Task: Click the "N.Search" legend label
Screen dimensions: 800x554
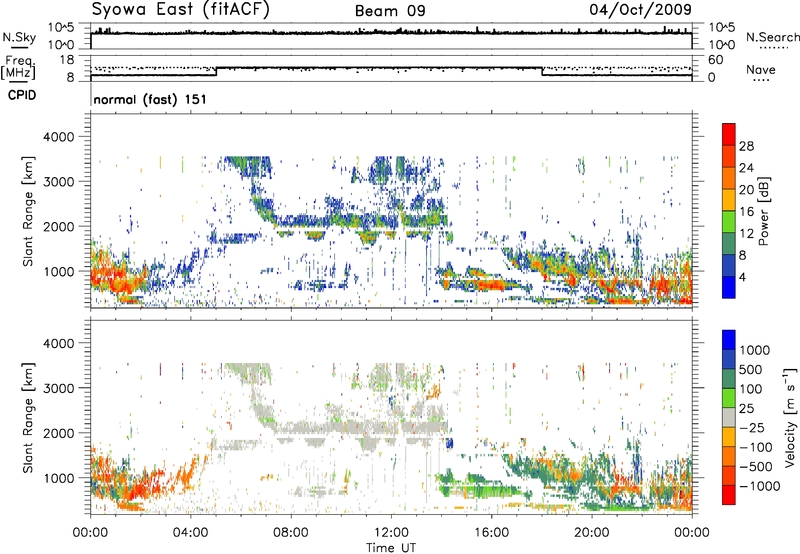Action: pos(772,37)
